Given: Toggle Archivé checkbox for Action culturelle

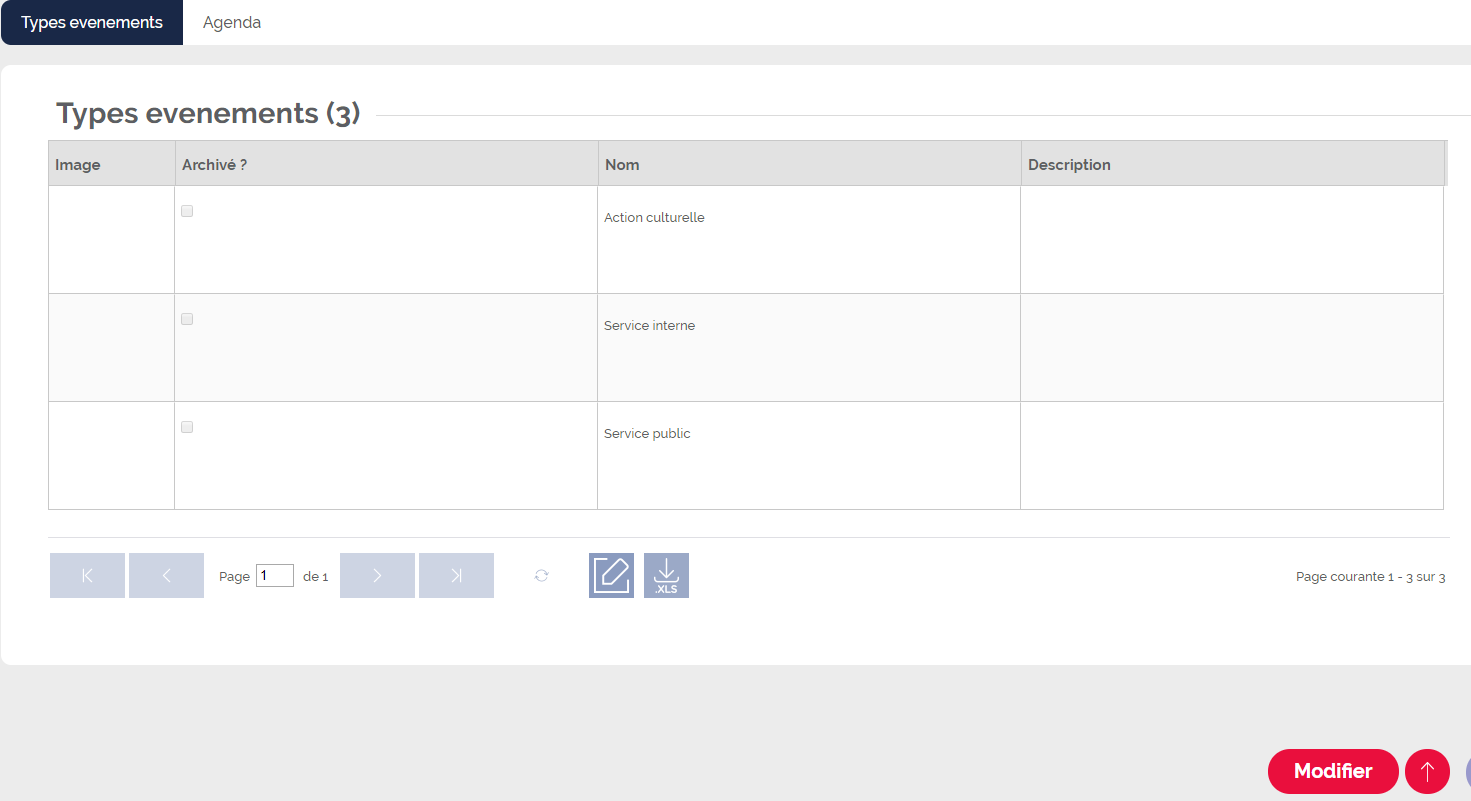Looking at the screenshot, I should click(x=187, y=211).
